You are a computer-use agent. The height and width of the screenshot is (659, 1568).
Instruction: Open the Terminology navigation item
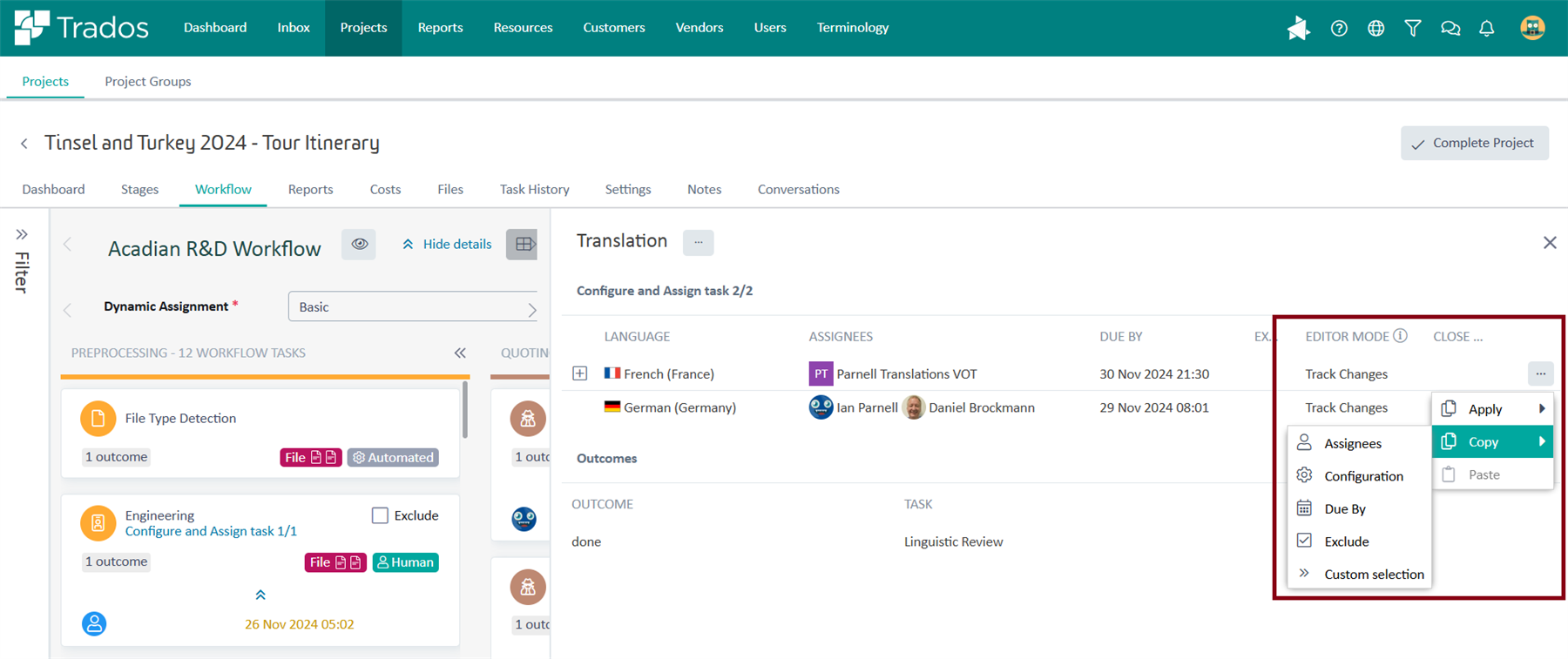(x=853, y=28)
